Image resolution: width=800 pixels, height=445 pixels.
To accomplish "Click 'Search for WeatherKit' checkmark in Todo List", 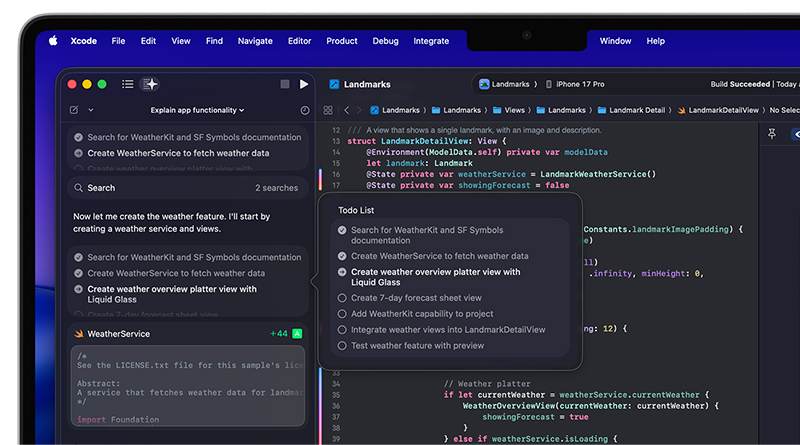I will pyautogui.click(x=342, y=230).
